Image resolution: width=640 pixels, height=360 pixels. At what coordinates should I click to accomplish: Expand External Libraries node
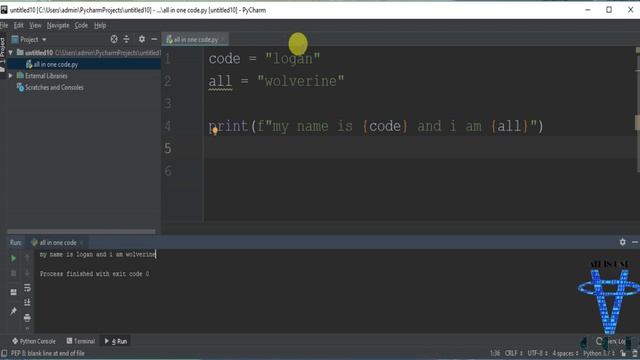pyautogui.click(x=11, y=76)
